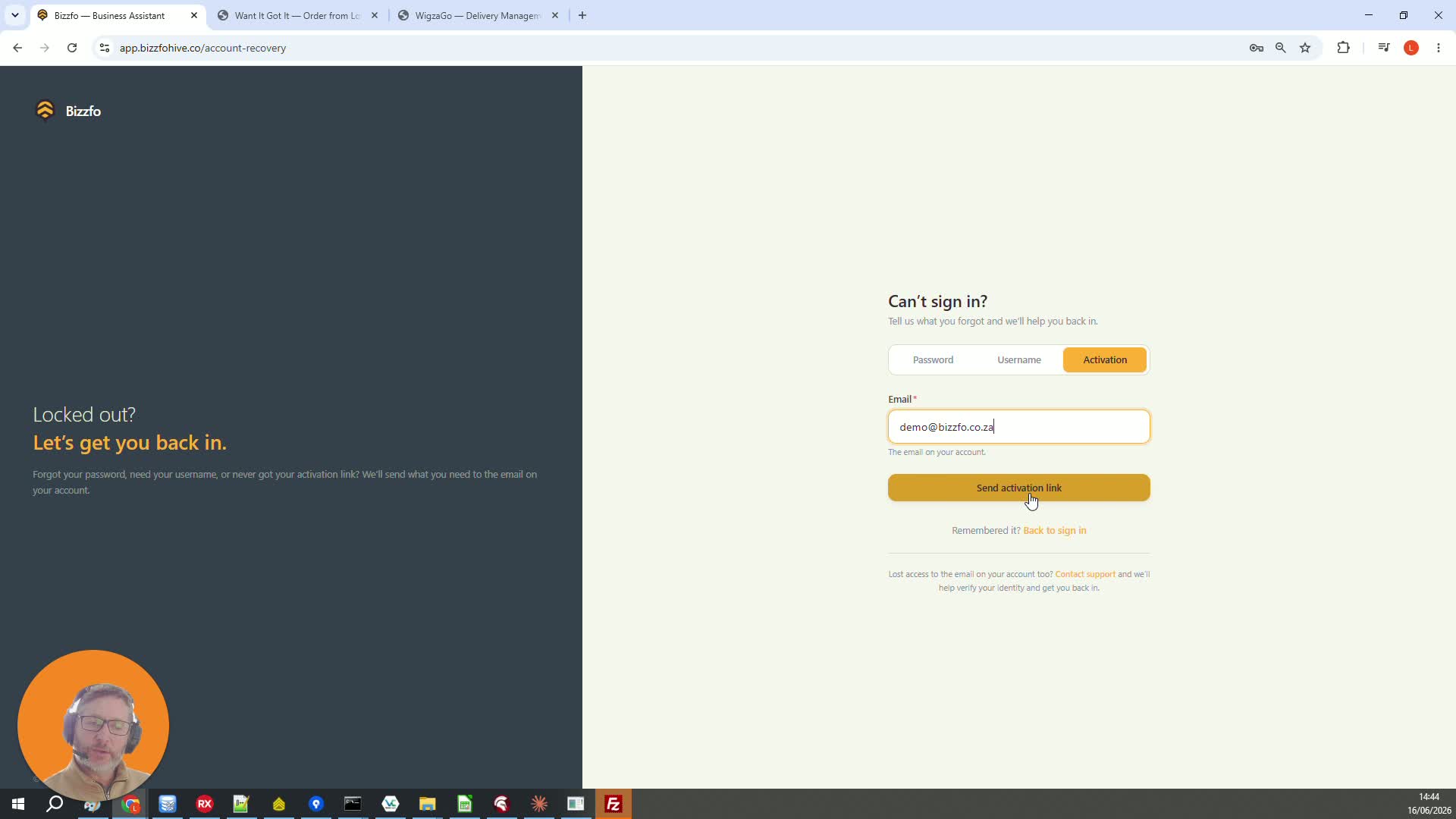Open the profile avatar L menu
Viewport: 1456px width, 819px height.
[x=1411, y=48]
